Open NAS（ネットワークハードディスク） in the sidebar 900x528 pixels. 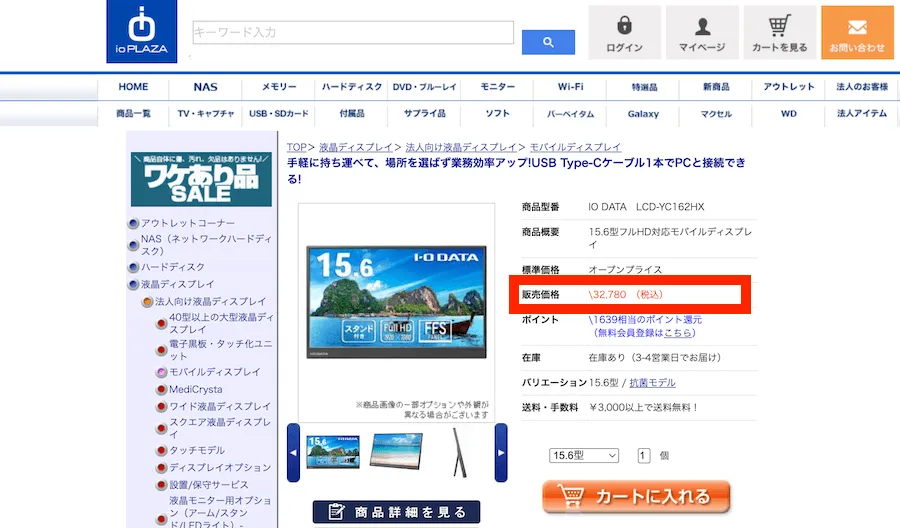pos(207,244)
